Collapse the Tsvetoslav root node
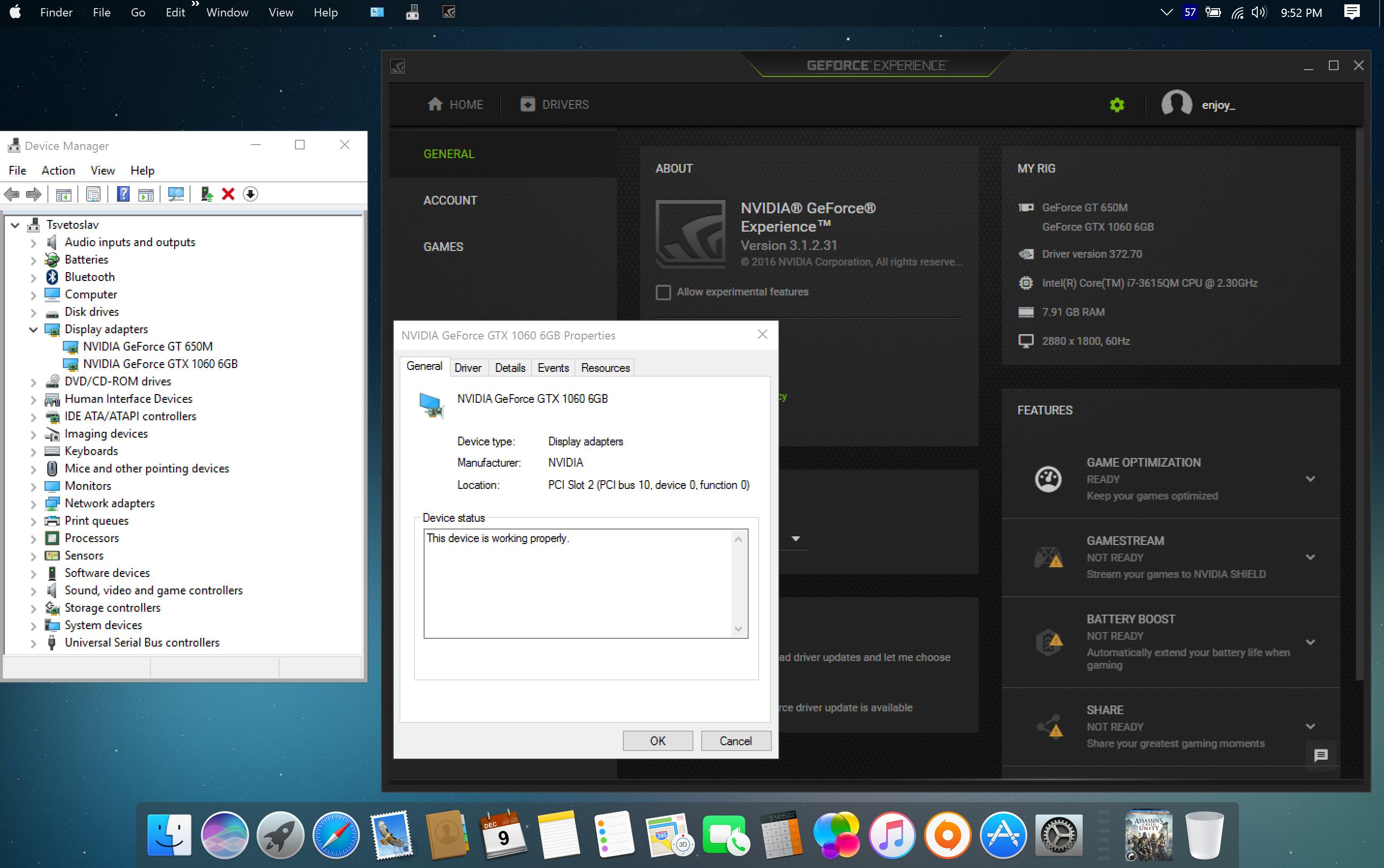 tap(15, 225)
